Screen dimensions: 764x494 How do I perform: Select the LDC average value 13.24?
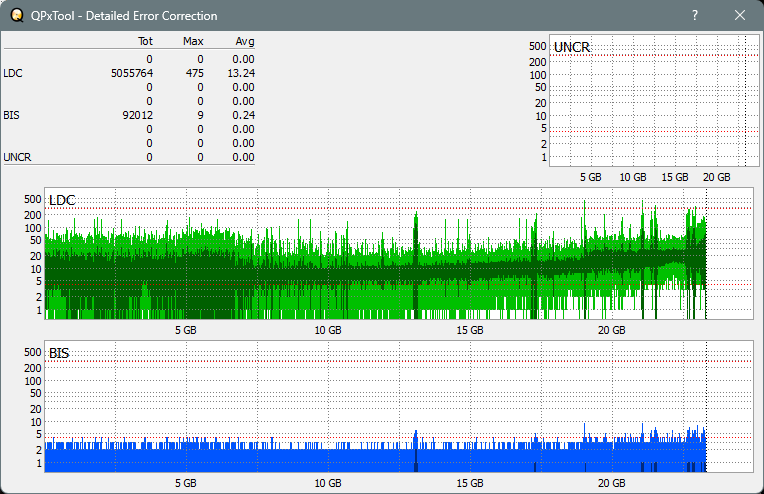click(x=241, y=73)
